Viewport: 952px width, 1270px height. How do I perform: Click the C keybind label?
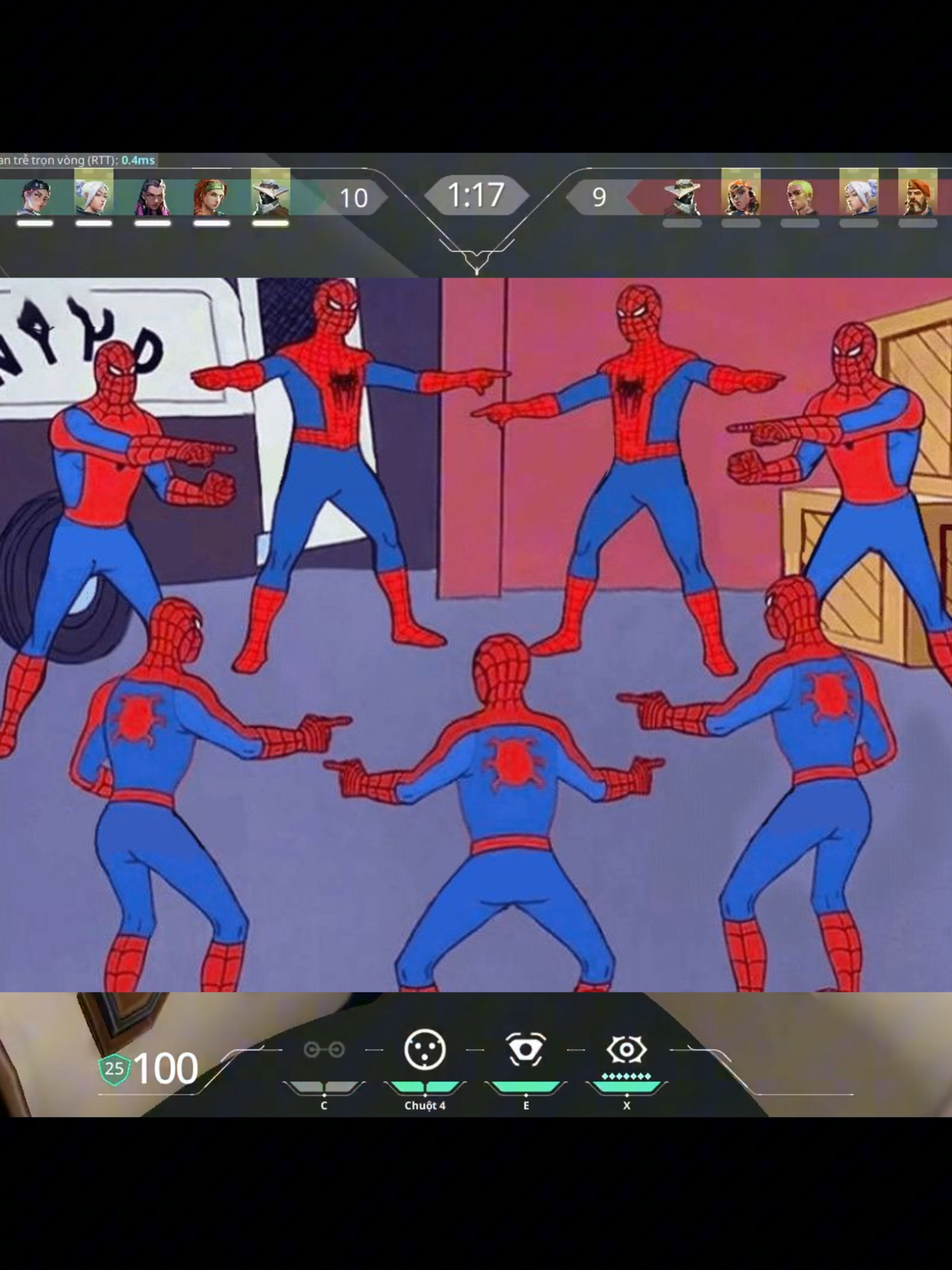click(x=324, y=1106)
